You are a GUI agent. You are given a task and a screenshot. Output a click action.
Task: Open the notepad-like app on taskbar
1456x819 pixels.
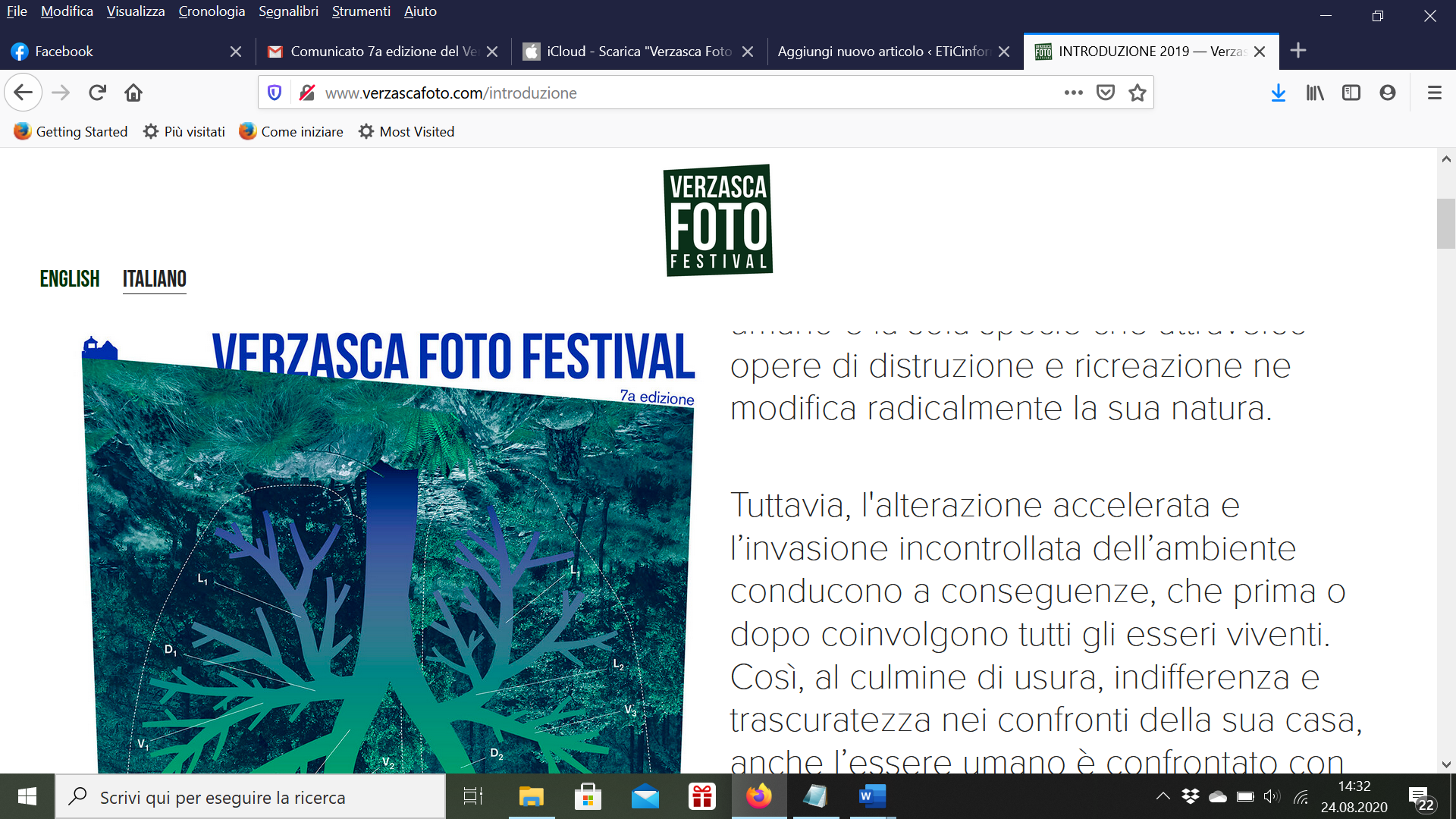pyautogui.click(x=816, y=796)
